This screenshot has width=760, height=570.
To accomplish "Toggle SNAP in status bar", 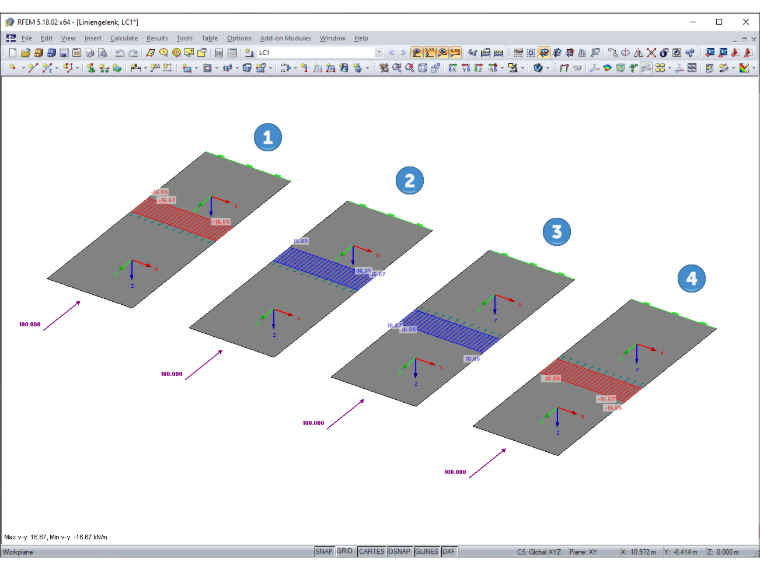I will click(324, 552).
